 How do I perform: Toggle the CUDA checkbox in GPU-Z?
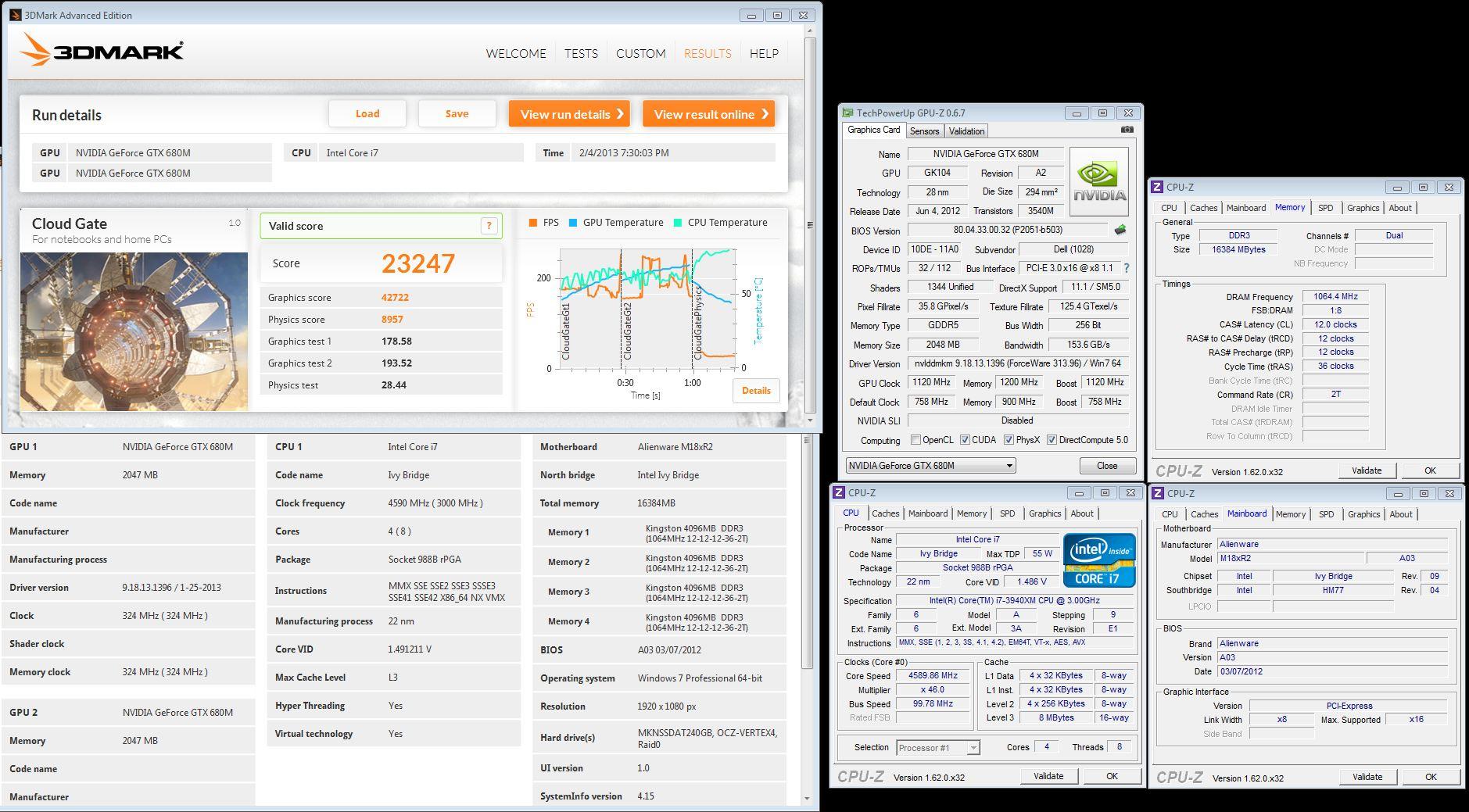[965, 440]
